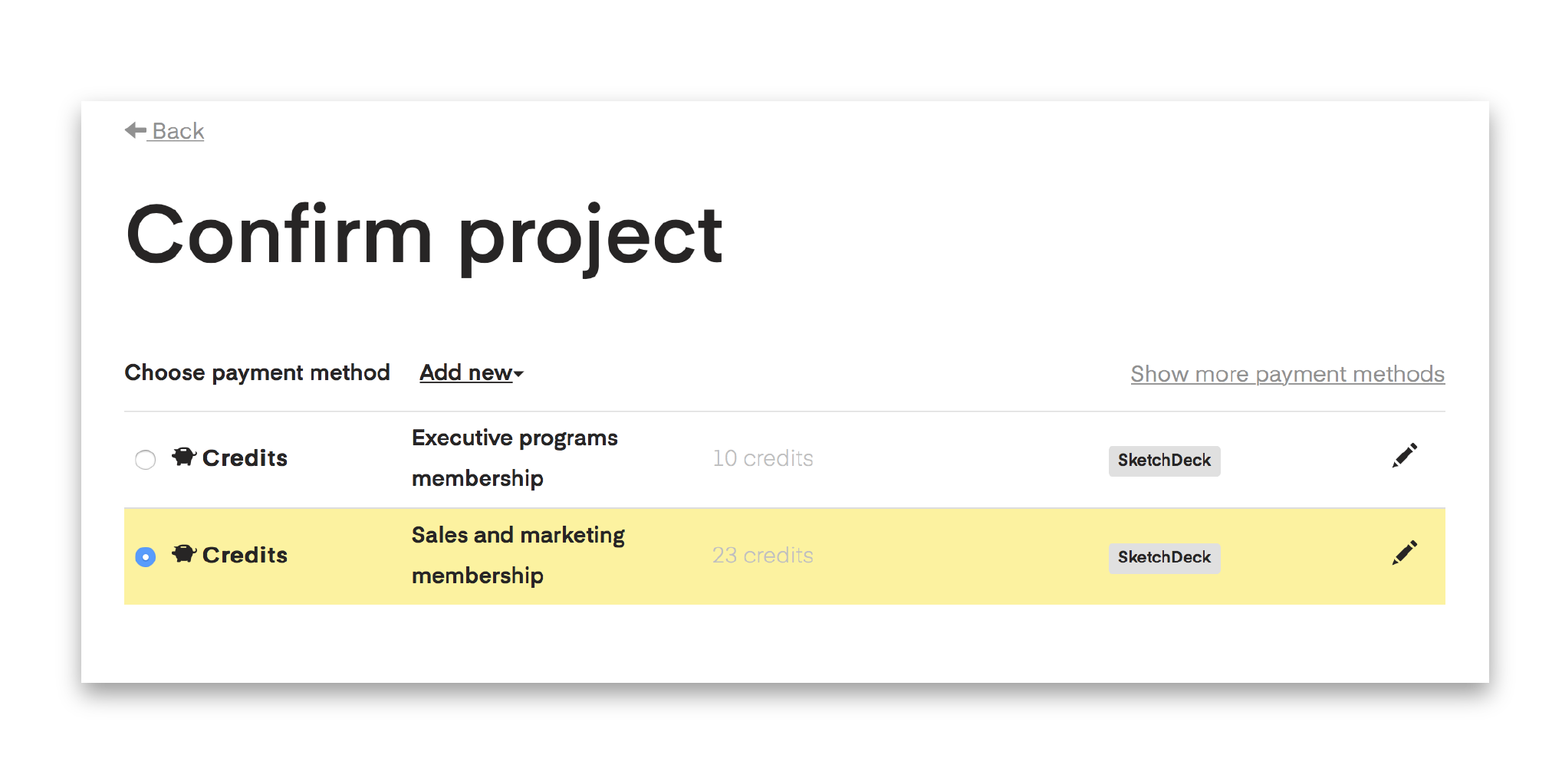Click the Confirm project heading
This screenshot has height=784, width=1562.
tap(424, 236)
